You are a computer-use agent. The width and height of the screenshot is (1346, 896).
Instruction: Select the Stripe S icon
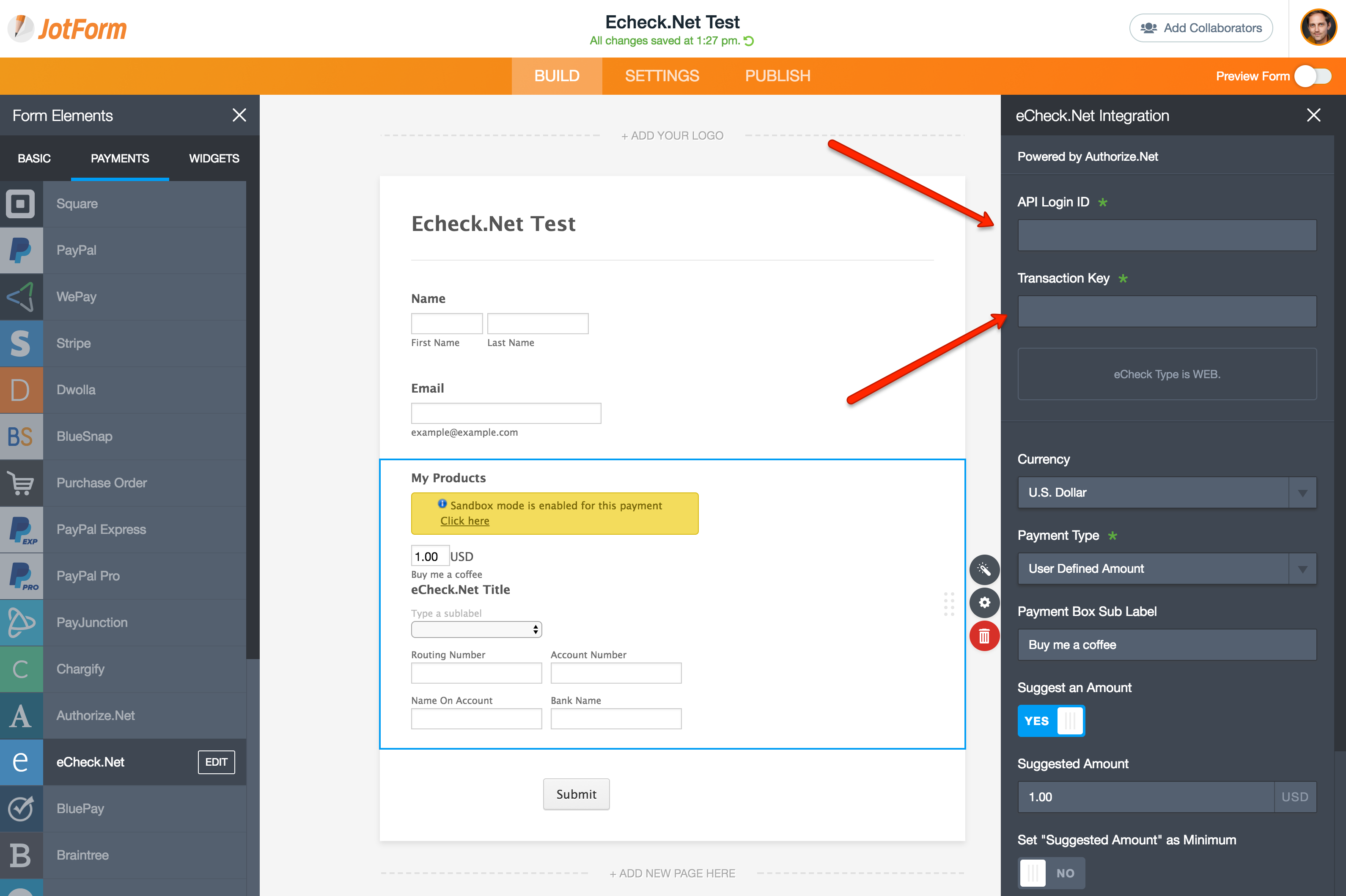point(21,344)
